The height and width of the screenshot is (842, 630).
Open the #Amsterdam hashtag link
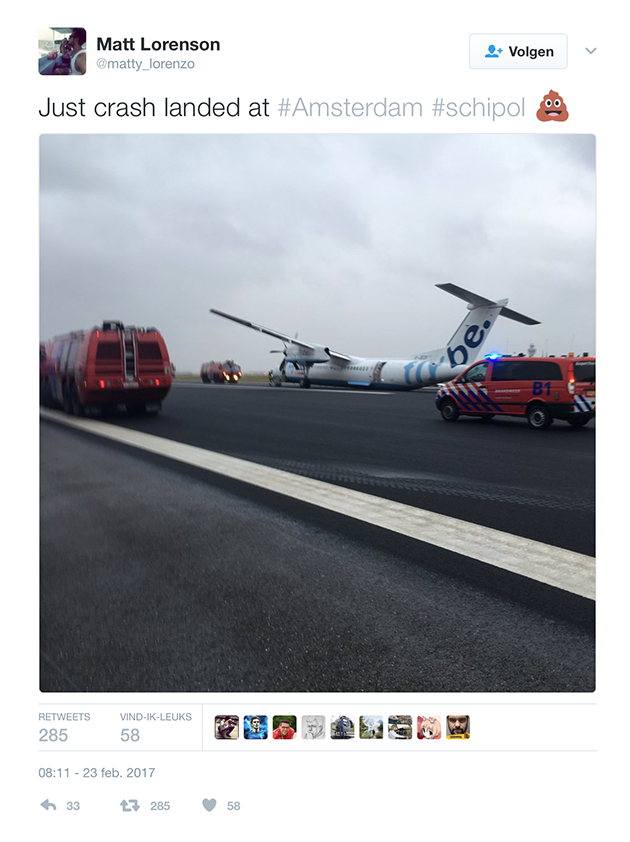click(x=350, y=107)
